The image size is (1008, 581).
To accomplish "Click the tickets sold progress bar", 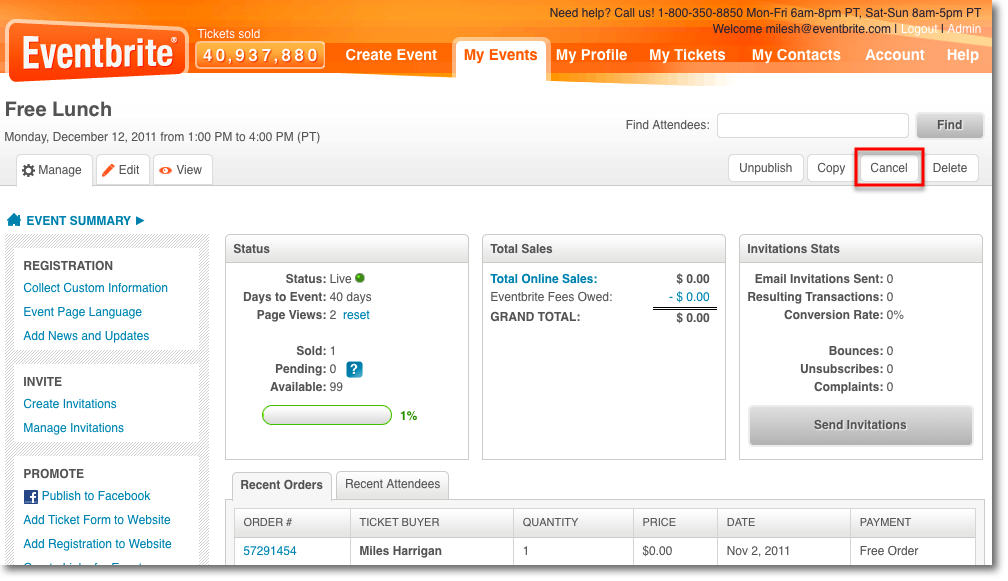I will click(x=327, y=415).
